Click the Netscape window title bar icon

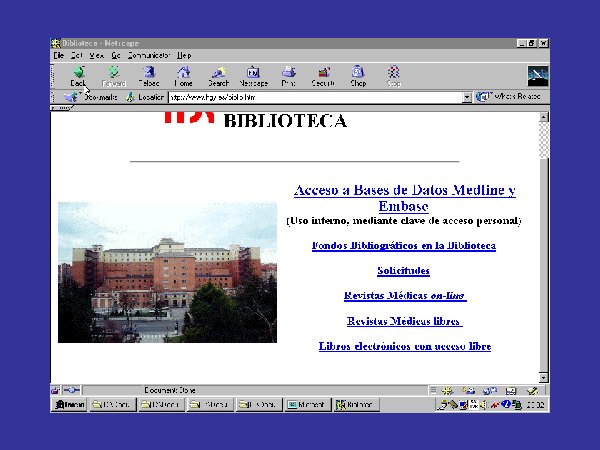click(56, 43)
